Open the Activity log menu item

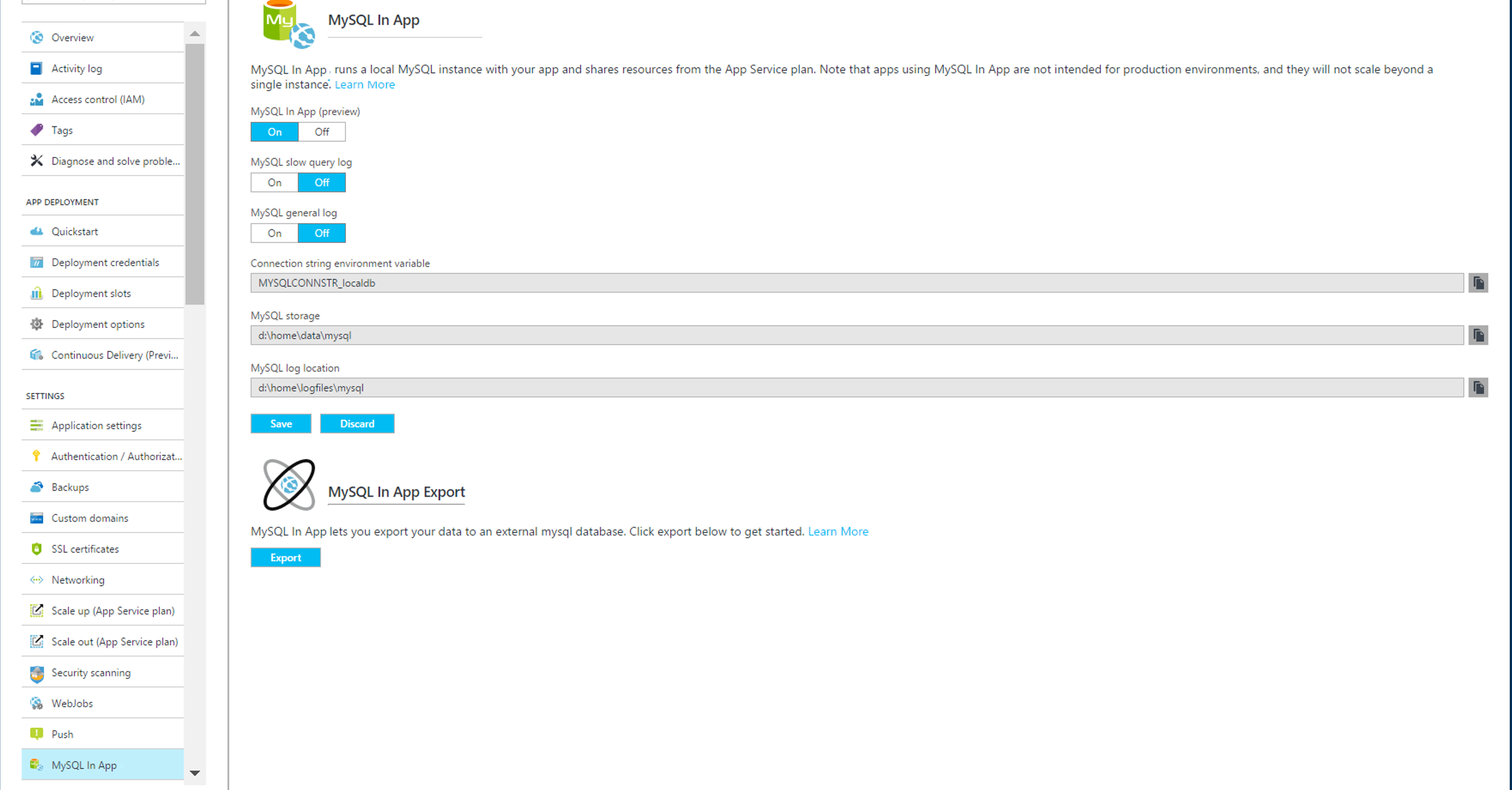point(76,69)
